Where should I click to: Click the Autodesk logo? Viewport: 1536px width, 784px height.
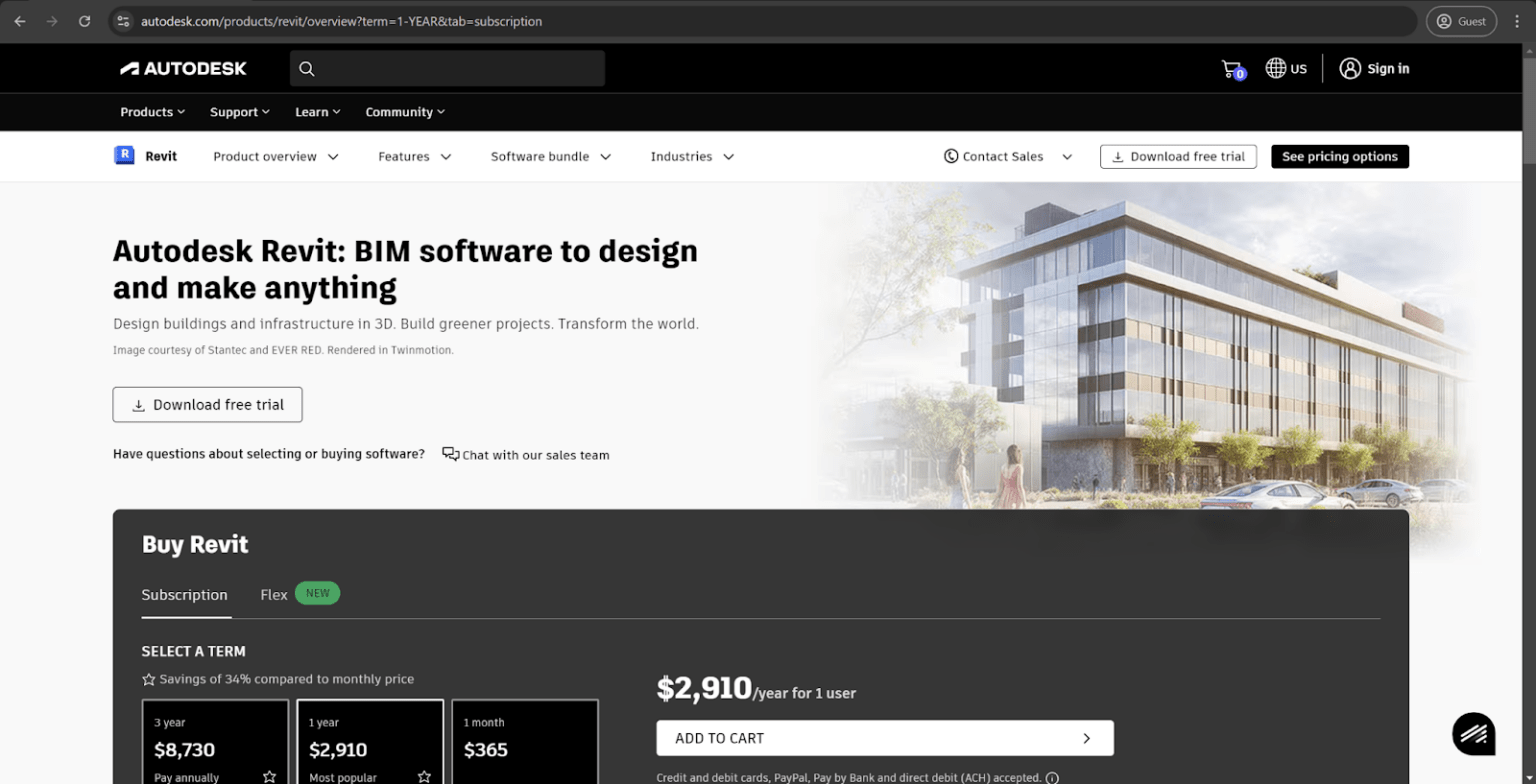pyautogui.click(x=183, y=68)
